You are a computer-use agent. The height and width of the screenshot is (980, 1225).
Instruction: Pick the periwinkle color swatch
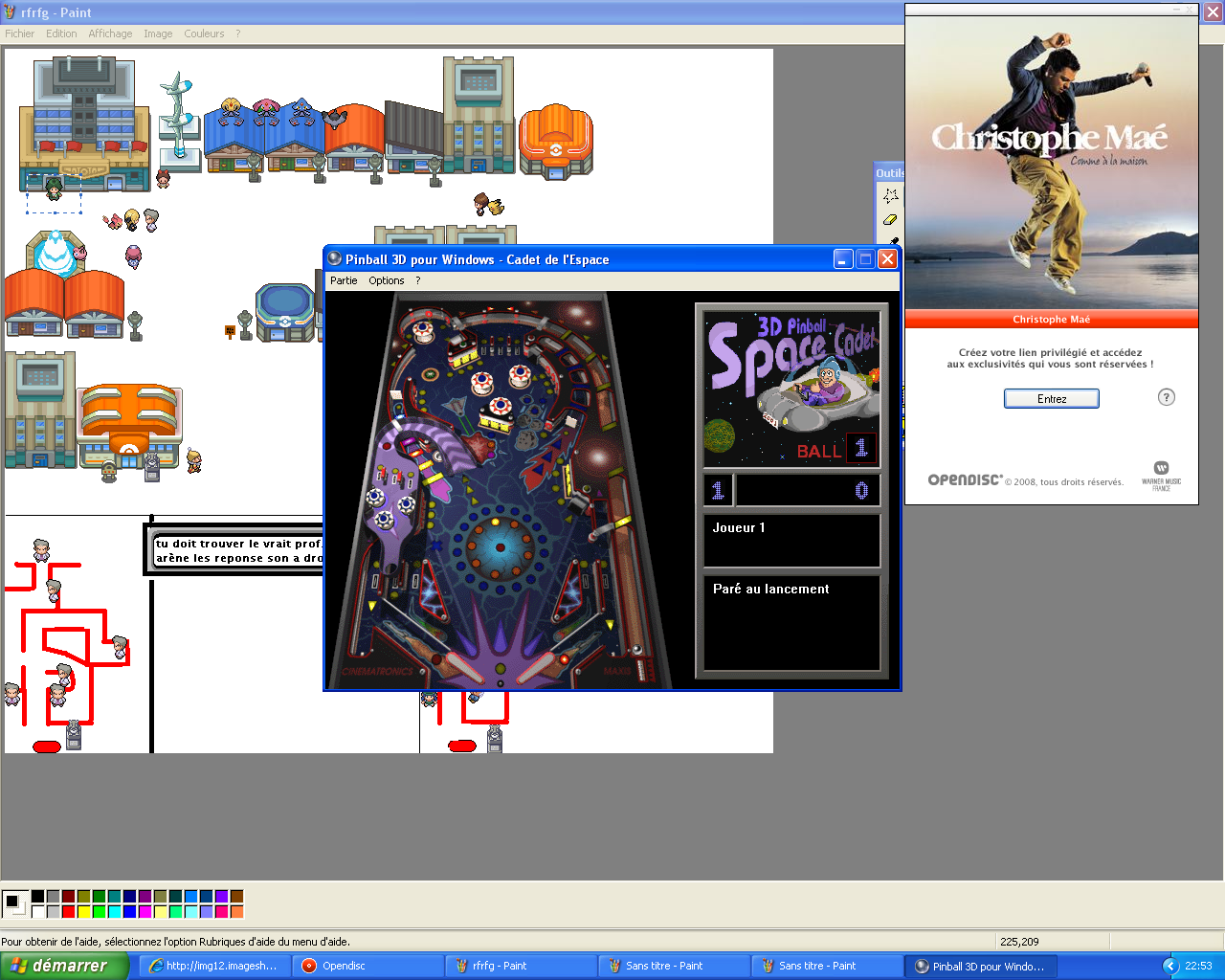coord(206,912)
